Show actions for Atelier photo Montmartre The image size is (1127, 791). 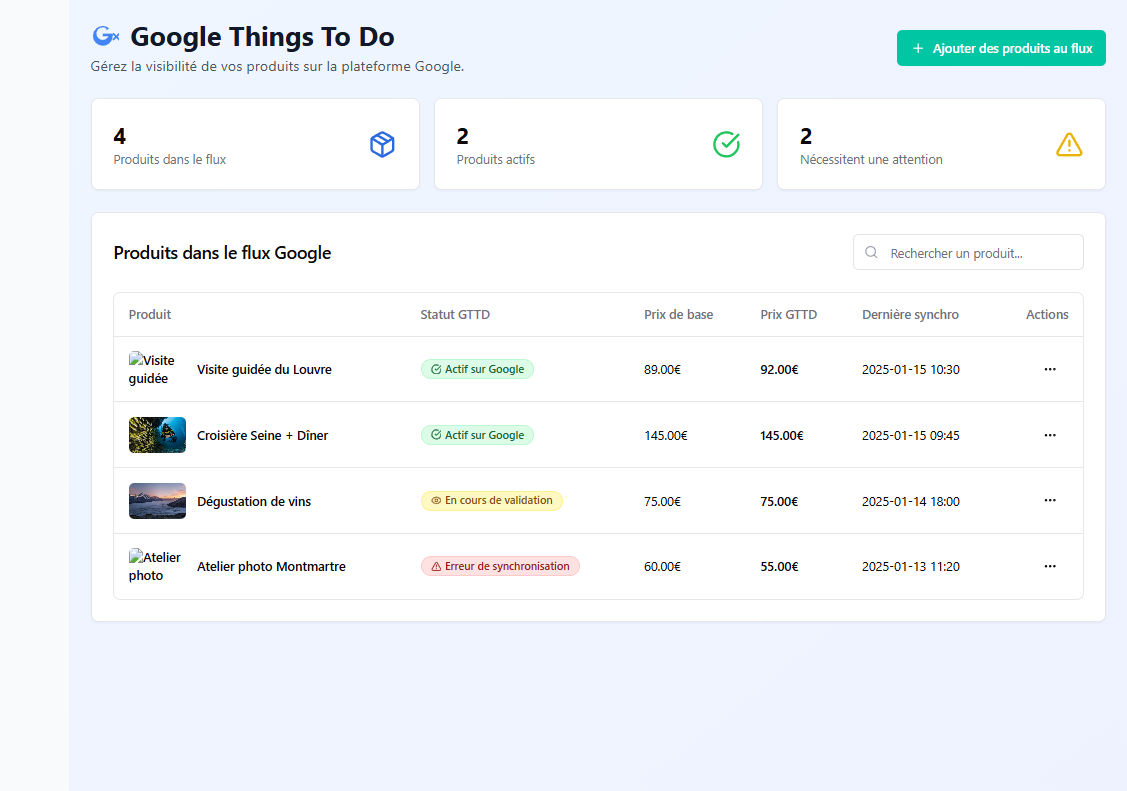pyautogui.click(x=1049, y=566)
